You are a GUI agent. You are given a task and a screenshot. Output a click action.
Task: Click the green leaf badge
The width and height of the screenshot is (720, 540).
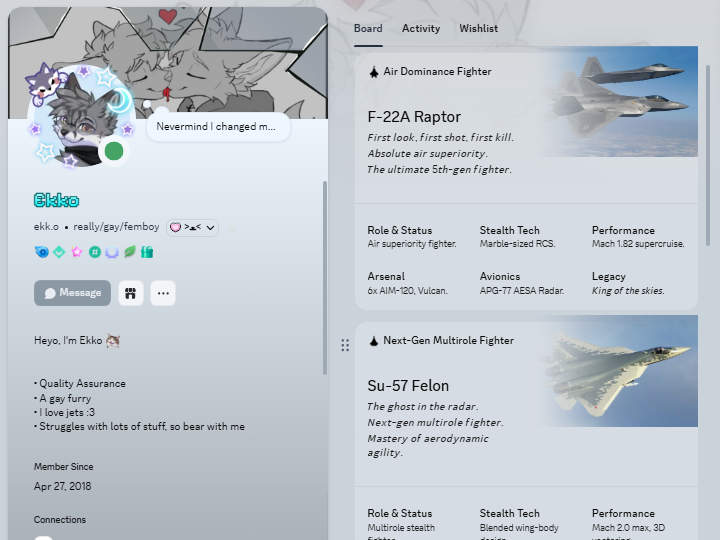[130, 252]
